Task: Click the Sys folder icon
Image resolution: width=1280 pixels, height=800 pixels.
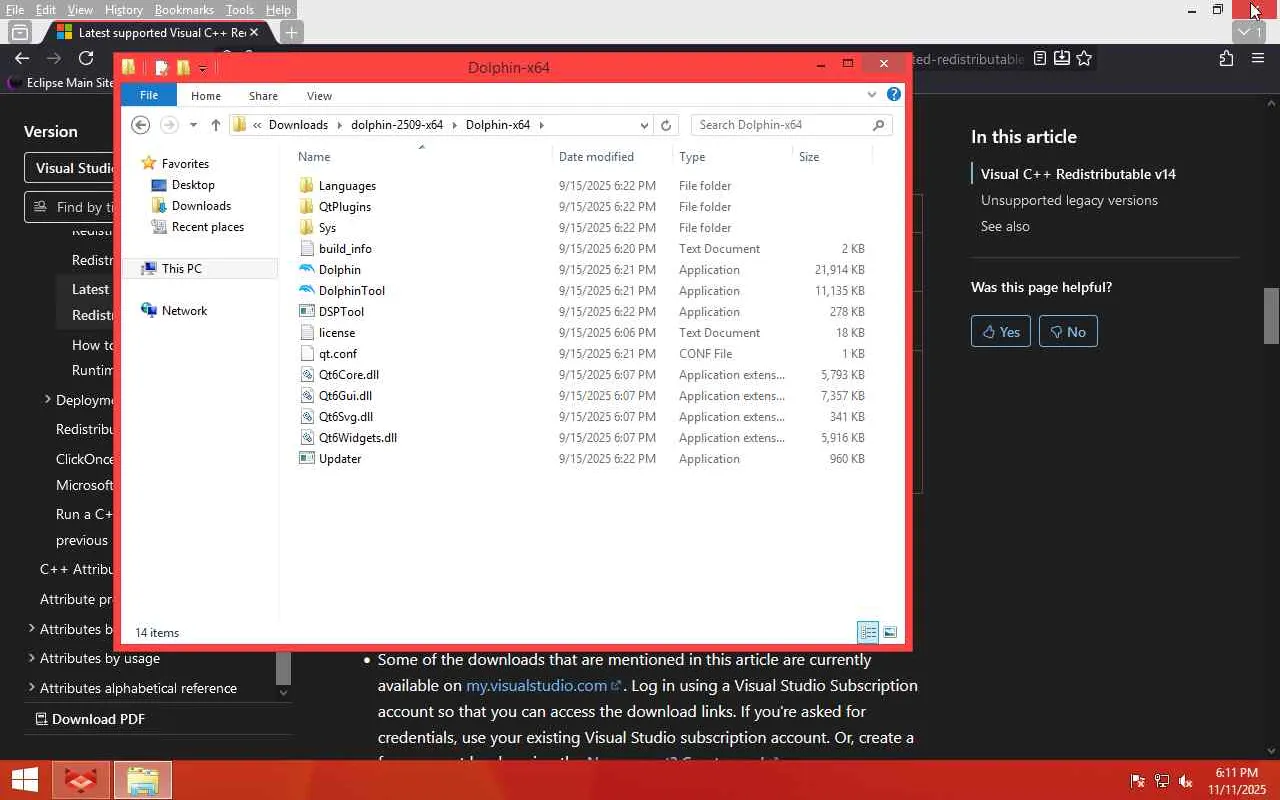Action: click(307, 228)
